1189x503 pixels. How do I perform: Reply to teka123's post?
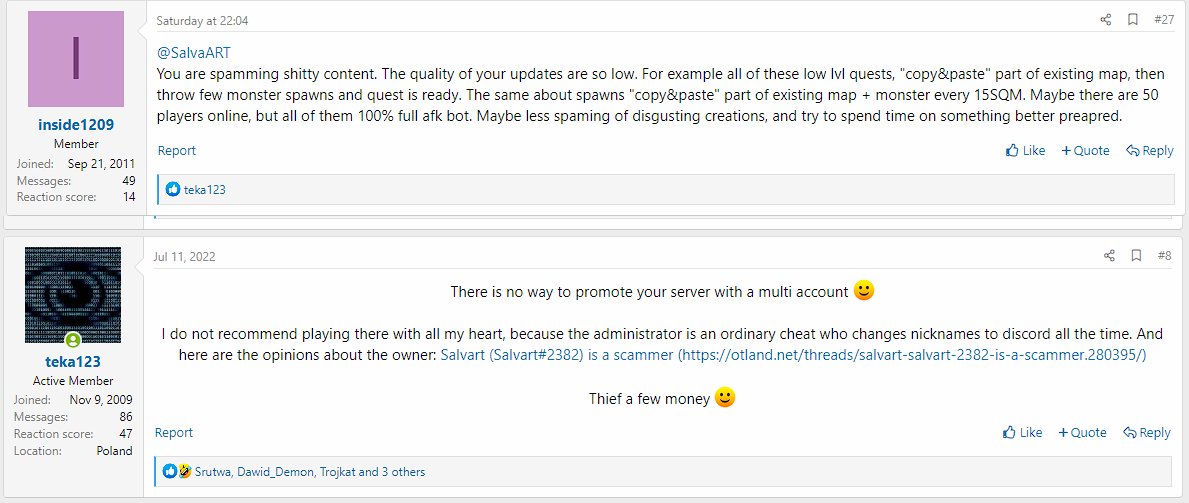pos(1146,433)
